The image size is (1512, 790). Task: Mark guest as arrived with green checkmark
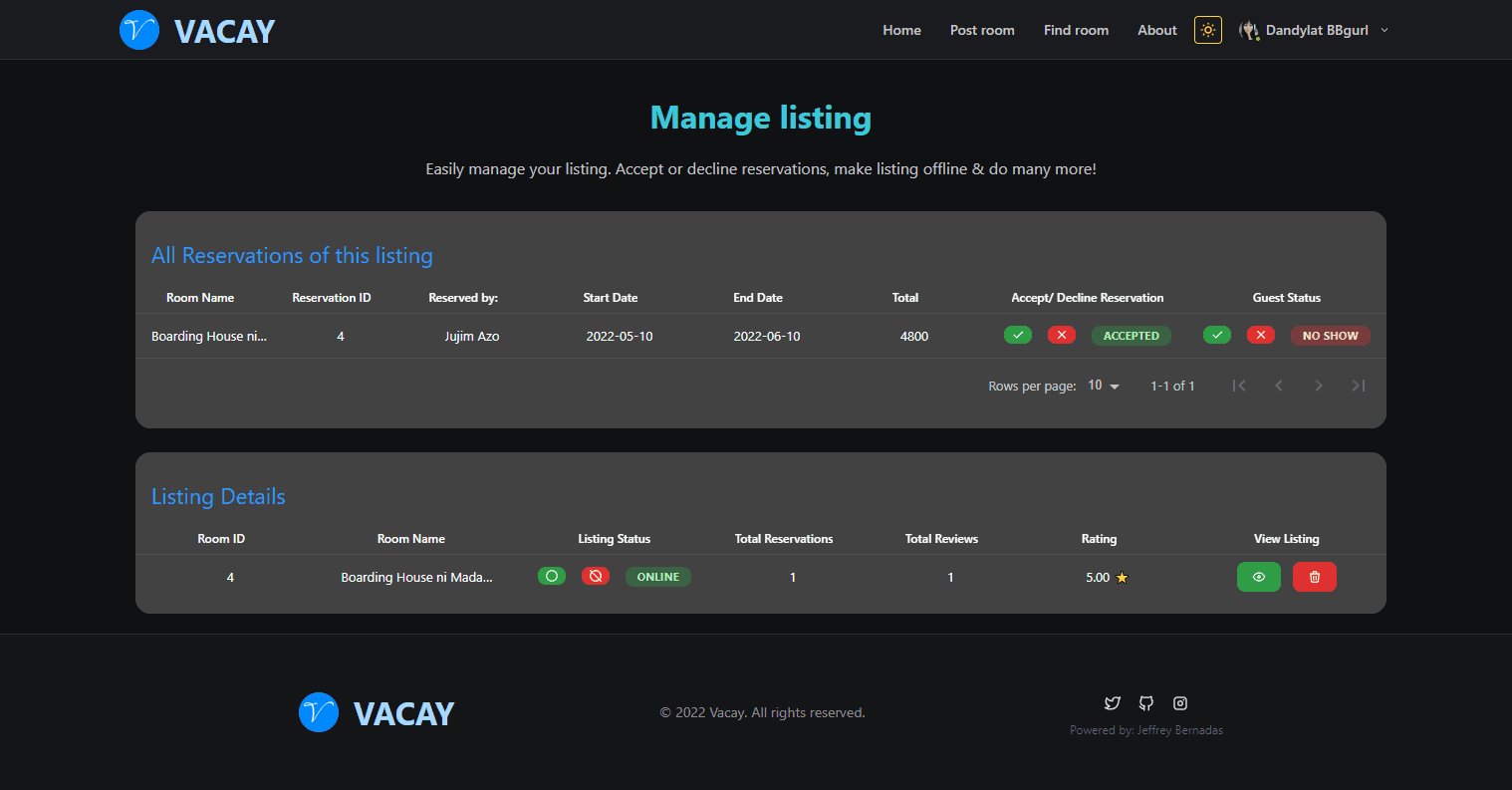pyautogui.click(x=1216, y=335)
